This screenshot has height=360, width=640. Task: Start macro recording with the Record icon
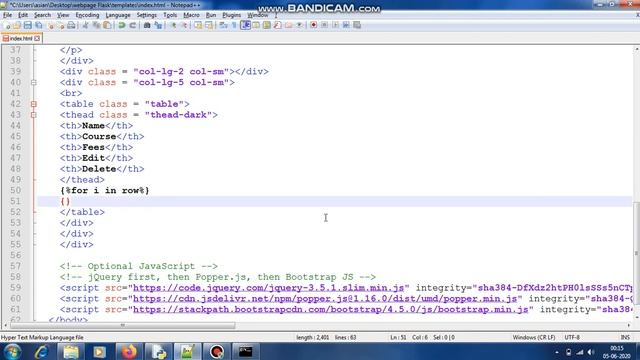pos(313,25)
